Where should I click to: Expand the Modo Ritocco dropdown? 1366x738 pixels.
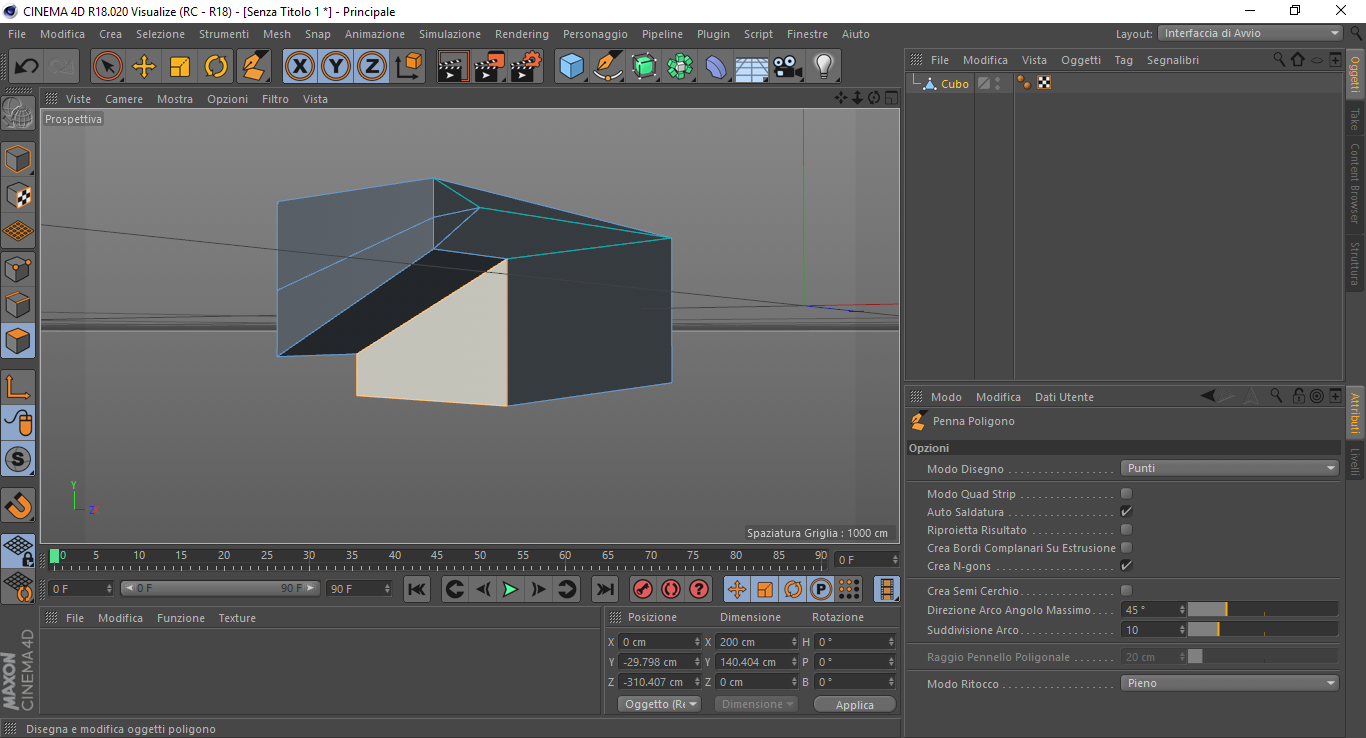[1229, 683]
